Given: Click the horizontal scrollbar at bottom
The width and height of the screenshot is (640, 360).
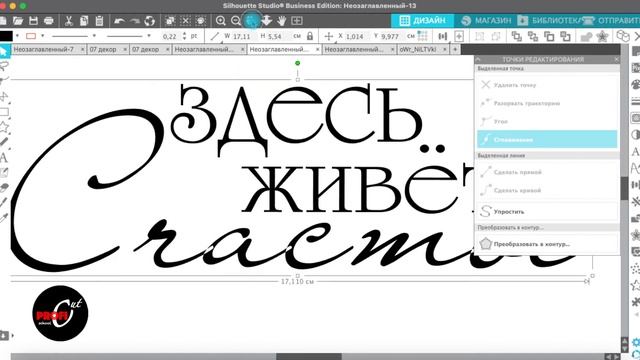Looking at the screenshot, I should (x=309, y=357).
